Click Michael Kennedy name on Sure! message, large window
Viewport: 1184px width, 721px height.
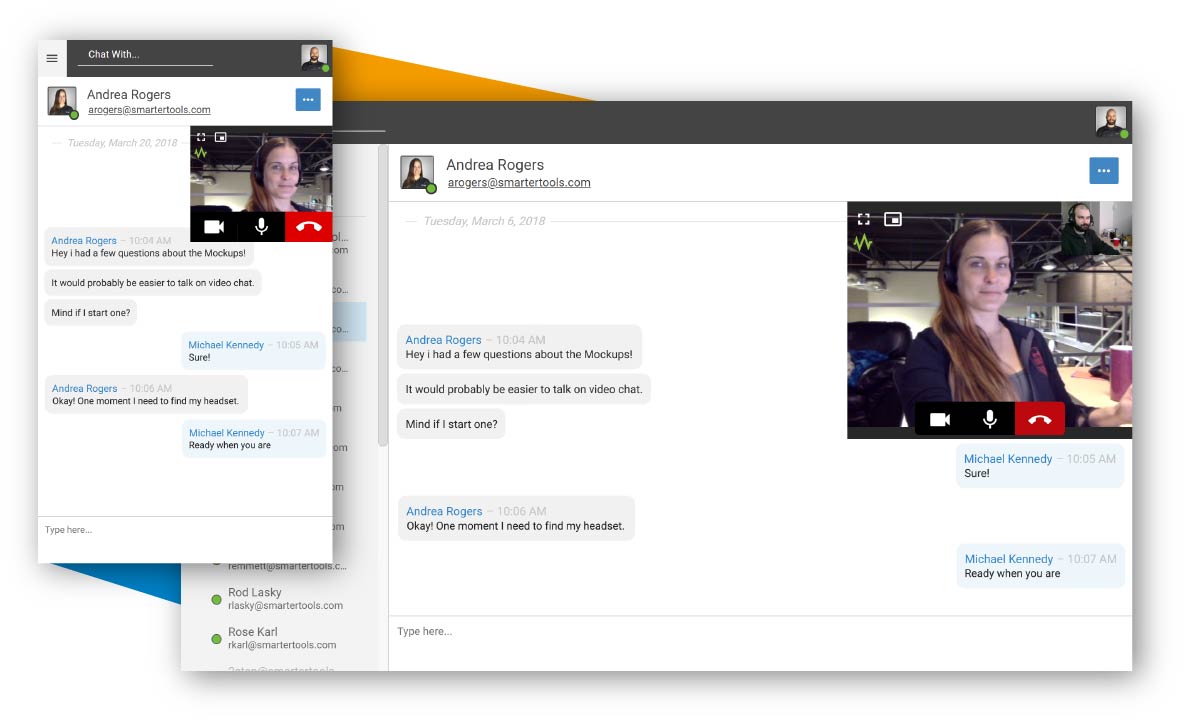click(1007, 459)
